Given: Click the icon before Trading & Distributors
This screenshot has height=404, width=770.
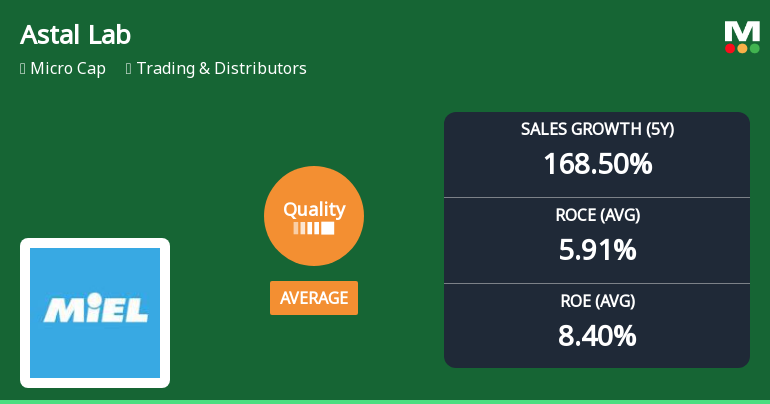Looking at the screenshot, I should [129, 69].
